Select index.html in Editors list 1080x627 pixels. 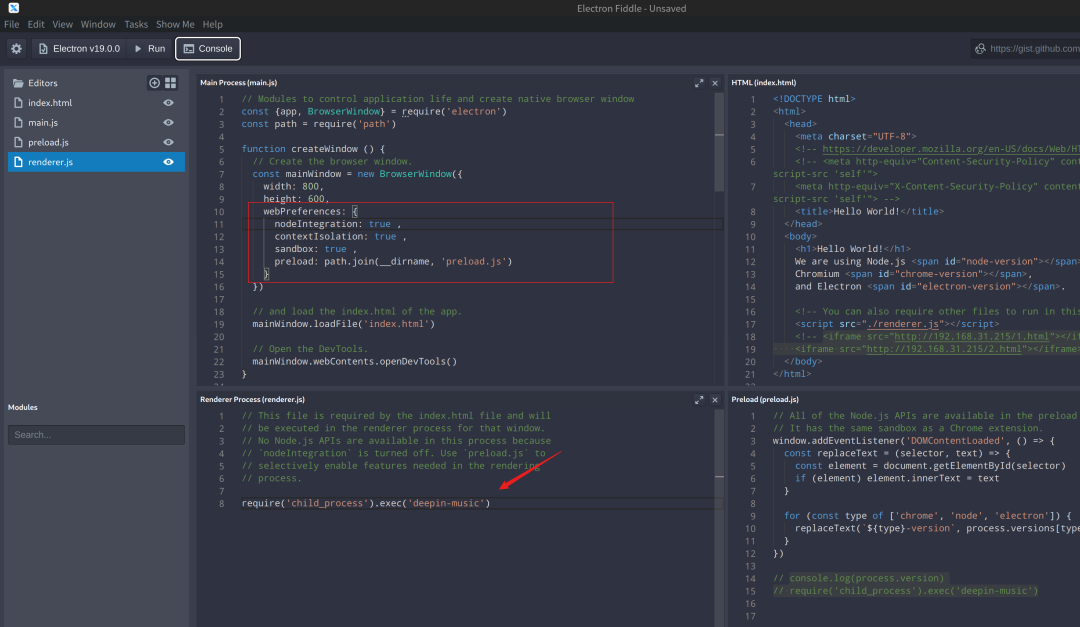coord(96,103)
